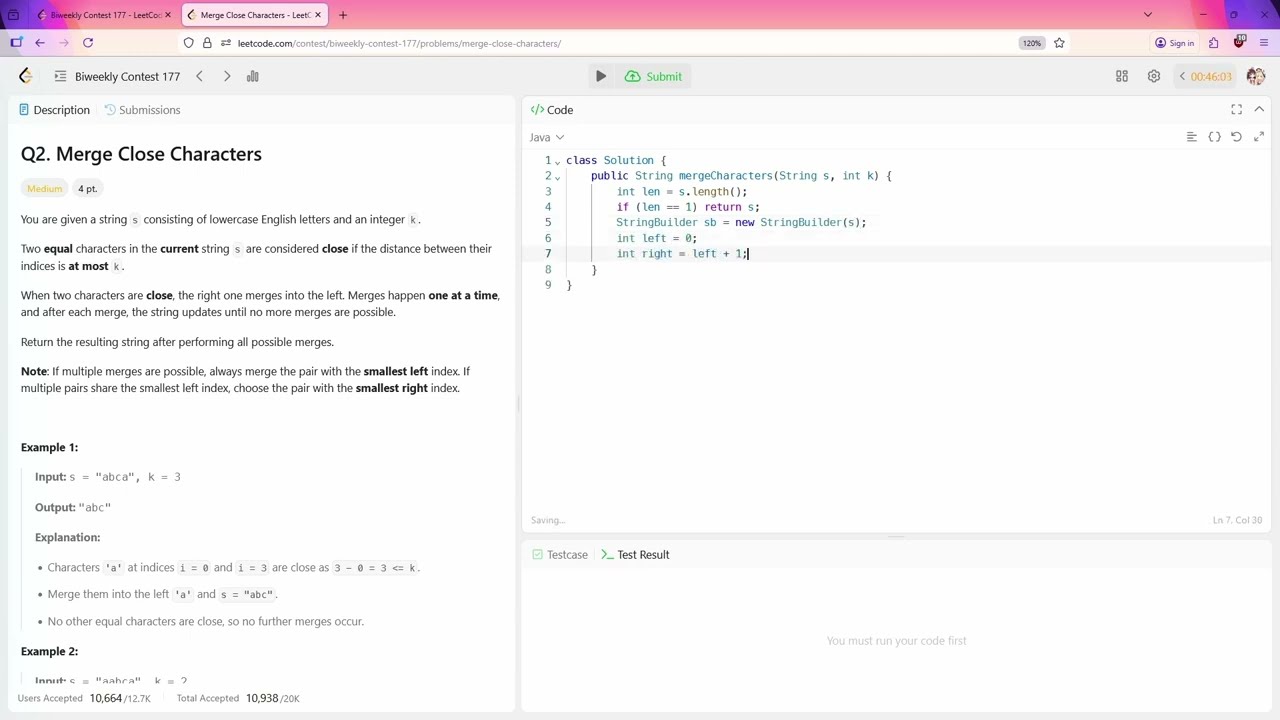Close the Biweekly Contest 177 browser tab

pyautogui.click(x=168, y=15)
